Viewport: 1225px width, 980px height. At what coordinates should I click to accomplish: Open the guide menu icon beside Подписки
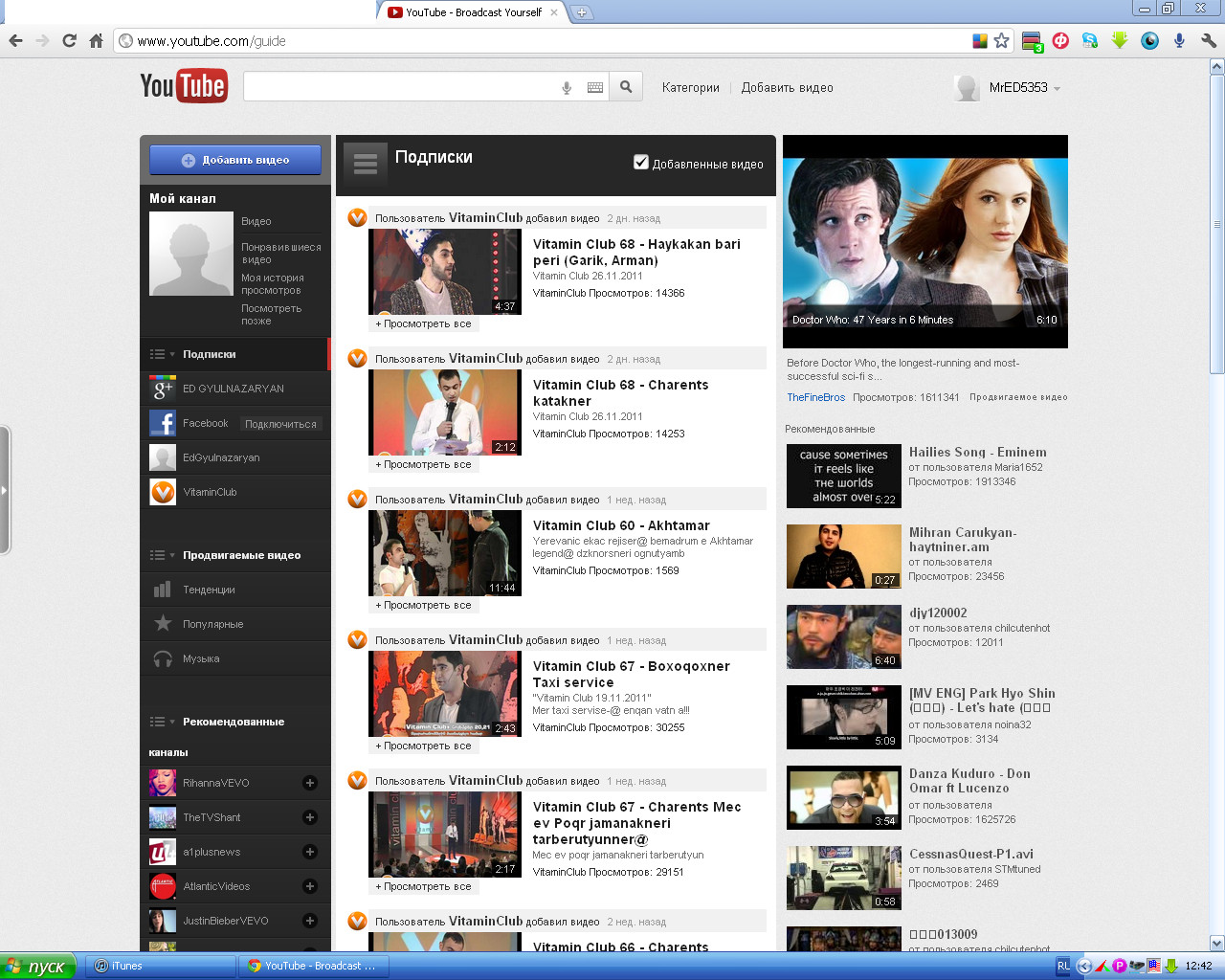click(365, 164)
